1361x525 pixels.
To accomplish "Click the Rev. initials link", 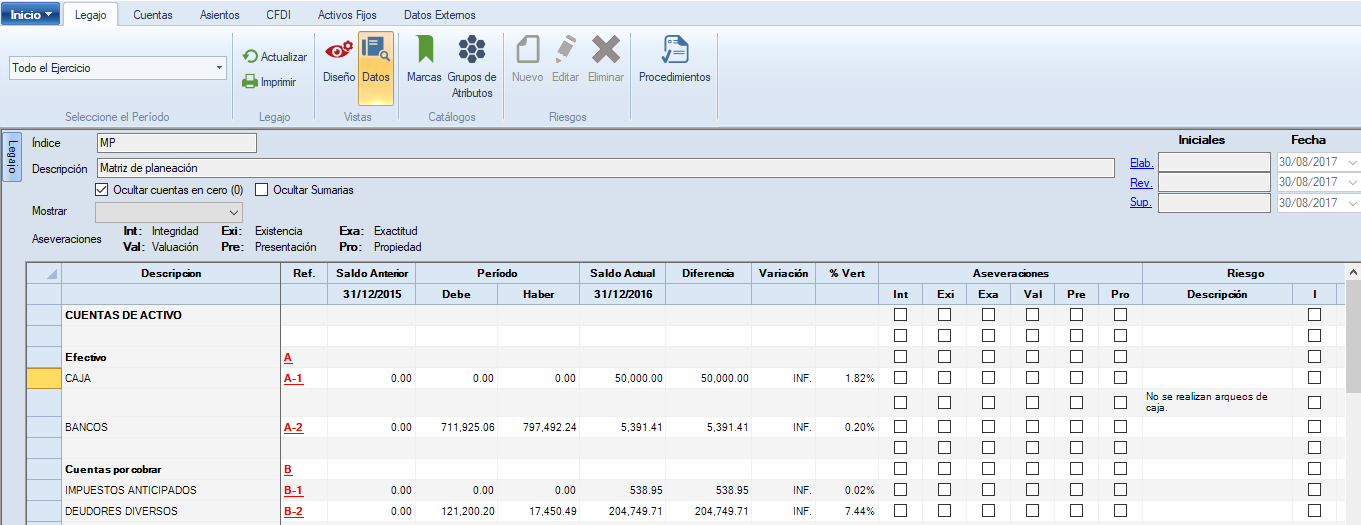I will click(1141, 183).
